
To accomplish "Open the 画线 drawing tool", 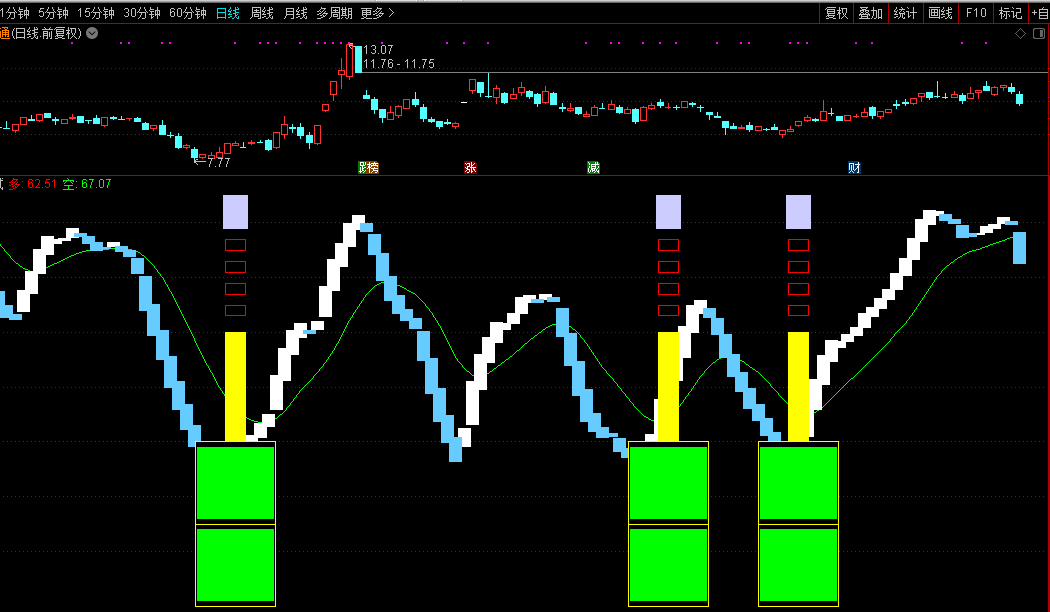I will coord(940,13).
